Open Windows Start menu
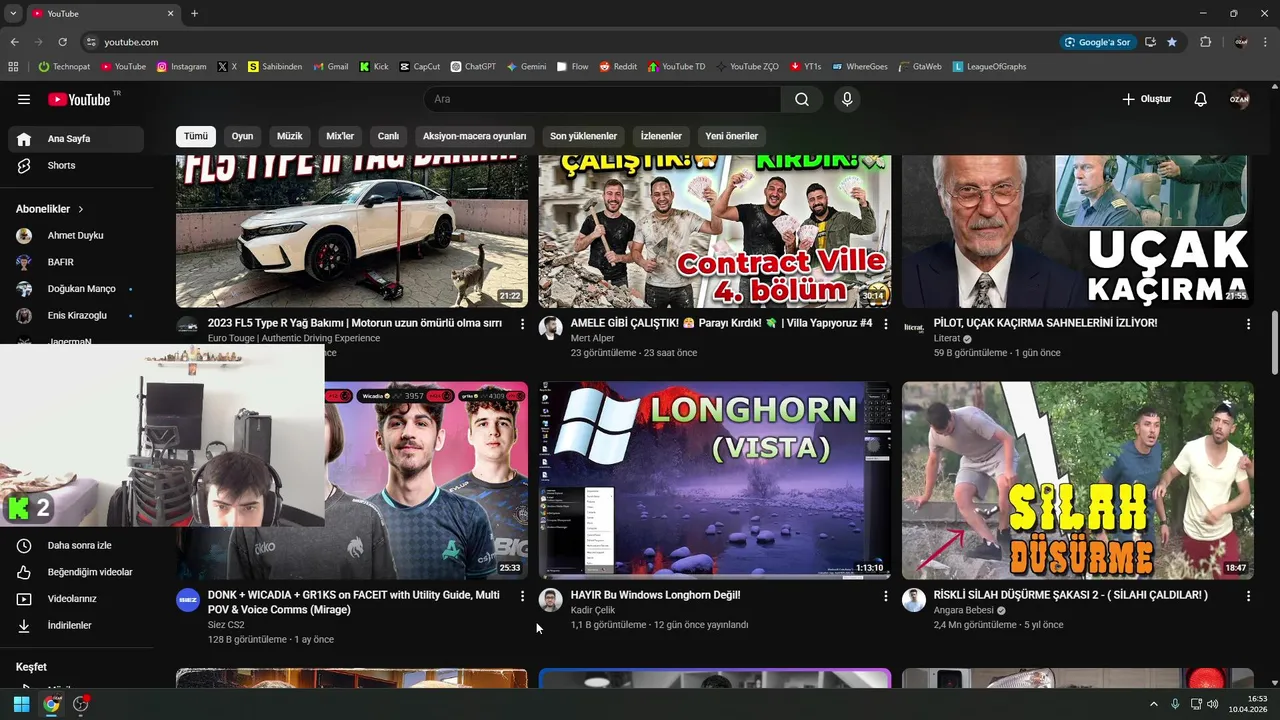This screenshot has width=1280, height=720. (21, 704)
